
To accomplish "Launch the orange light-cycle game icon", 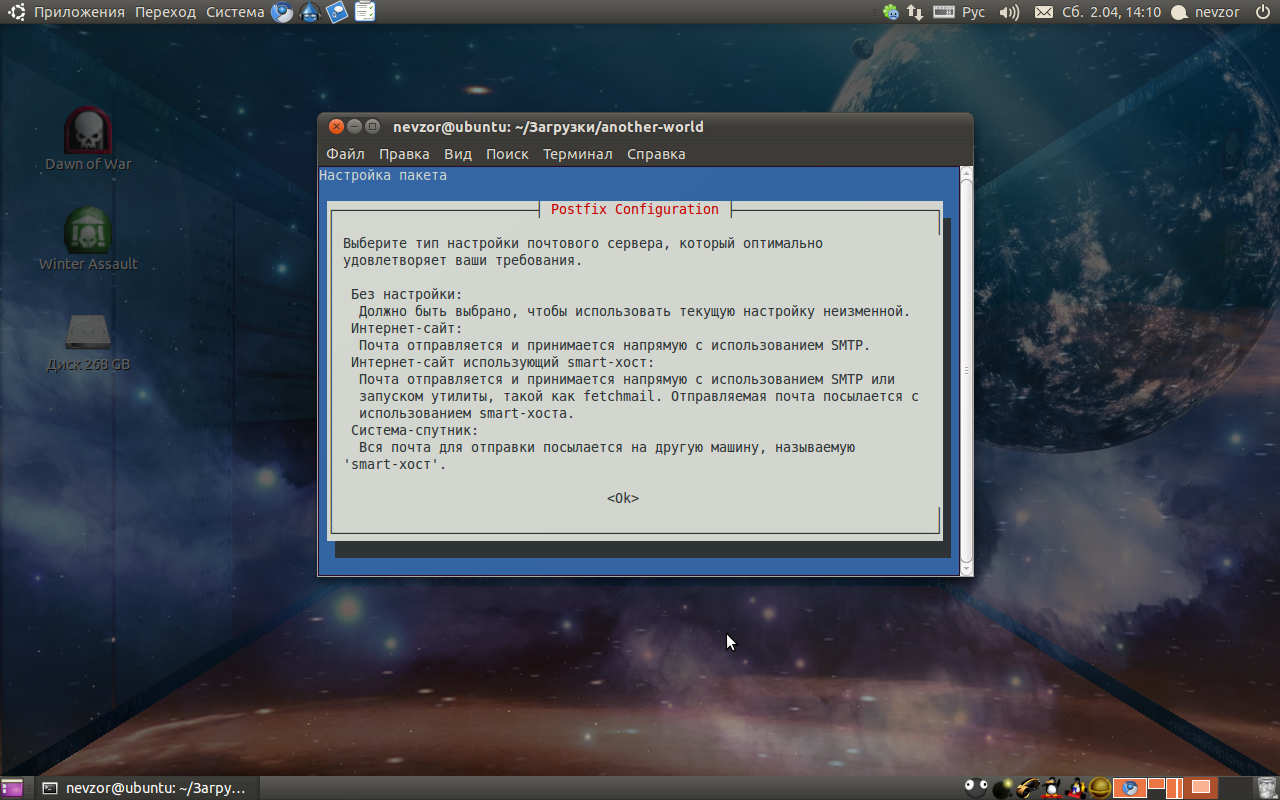I will pyautogui.click(x=1028, y=788).
